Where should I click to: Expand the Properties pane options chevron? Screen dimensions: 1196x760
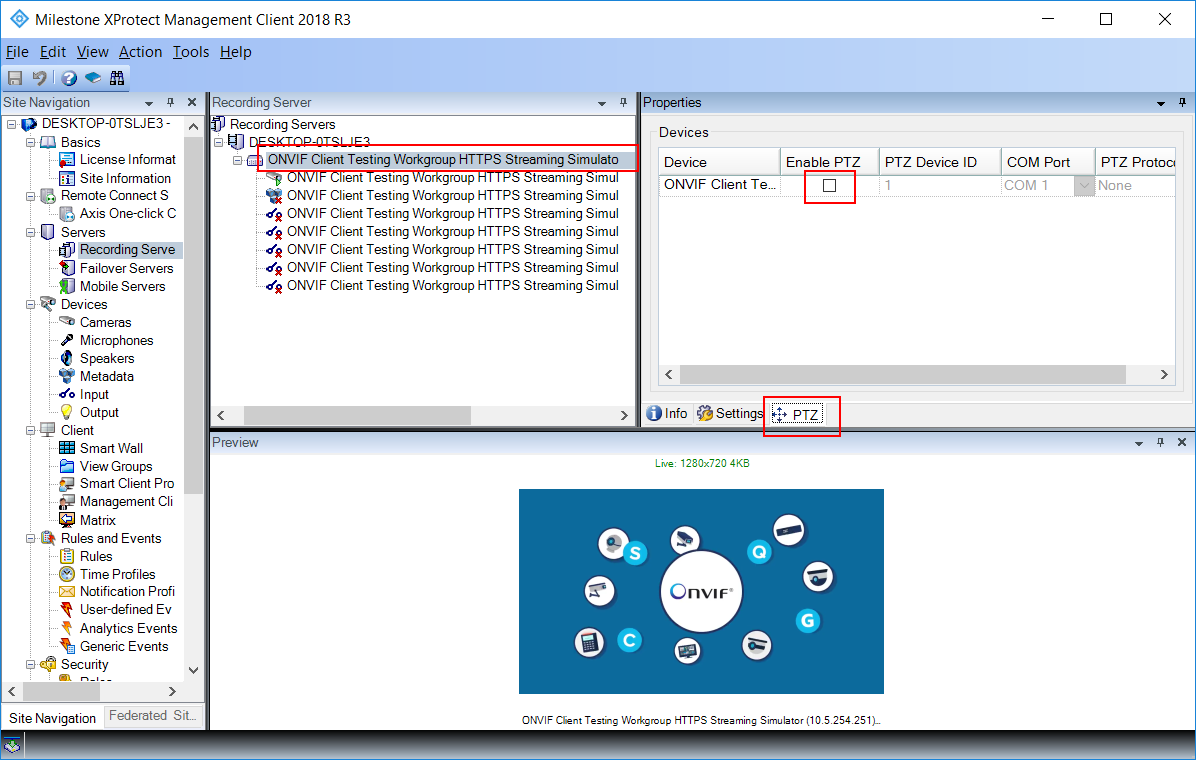tap(1160, 102)
